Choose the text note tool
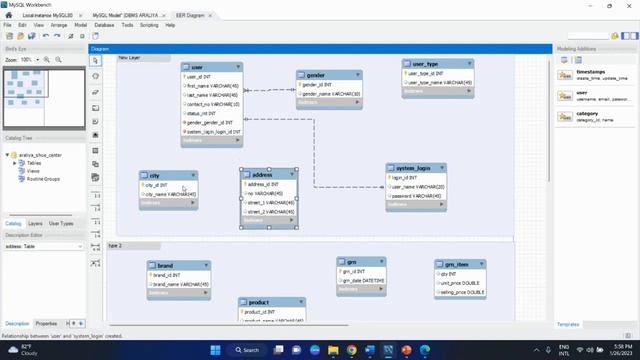 96,122
